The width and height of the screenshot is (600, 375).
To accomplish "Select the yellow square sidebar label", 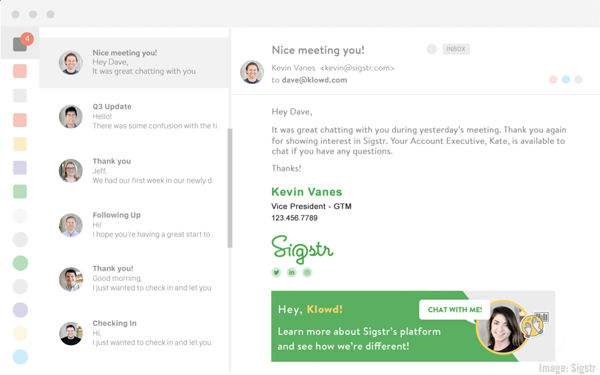I will pos(20,144).
